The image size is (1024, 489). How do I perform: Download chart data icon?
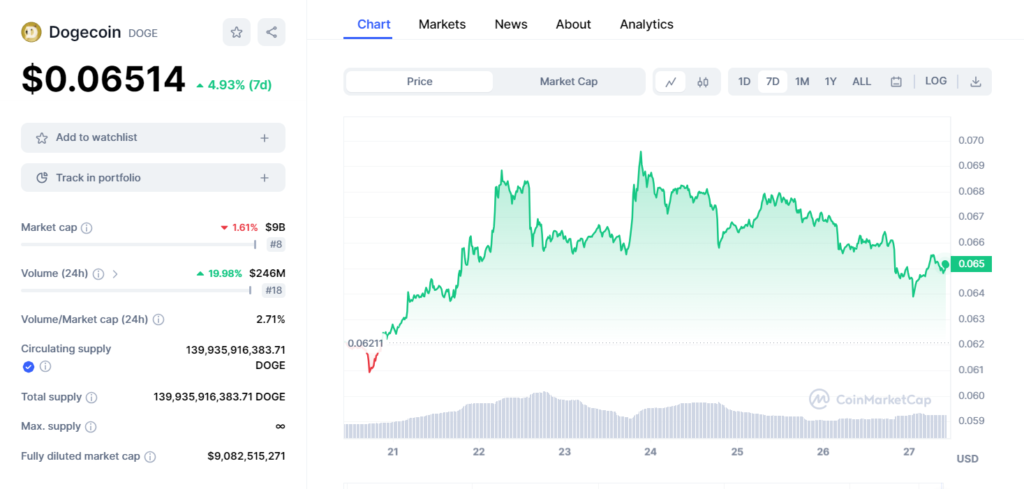[976, 82]
